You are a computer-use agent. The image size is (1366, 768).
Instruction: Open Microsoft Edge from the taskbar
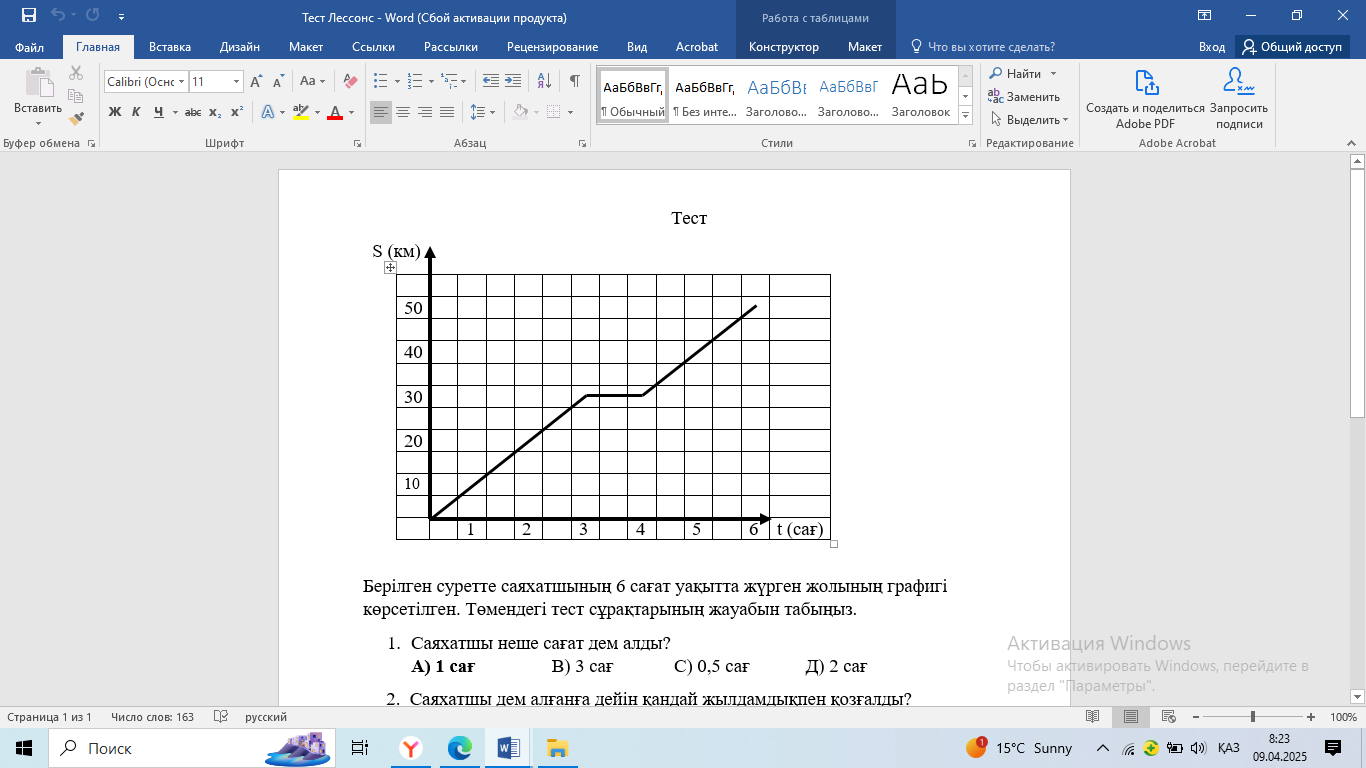pyautogui.click(x=459, y=748)
